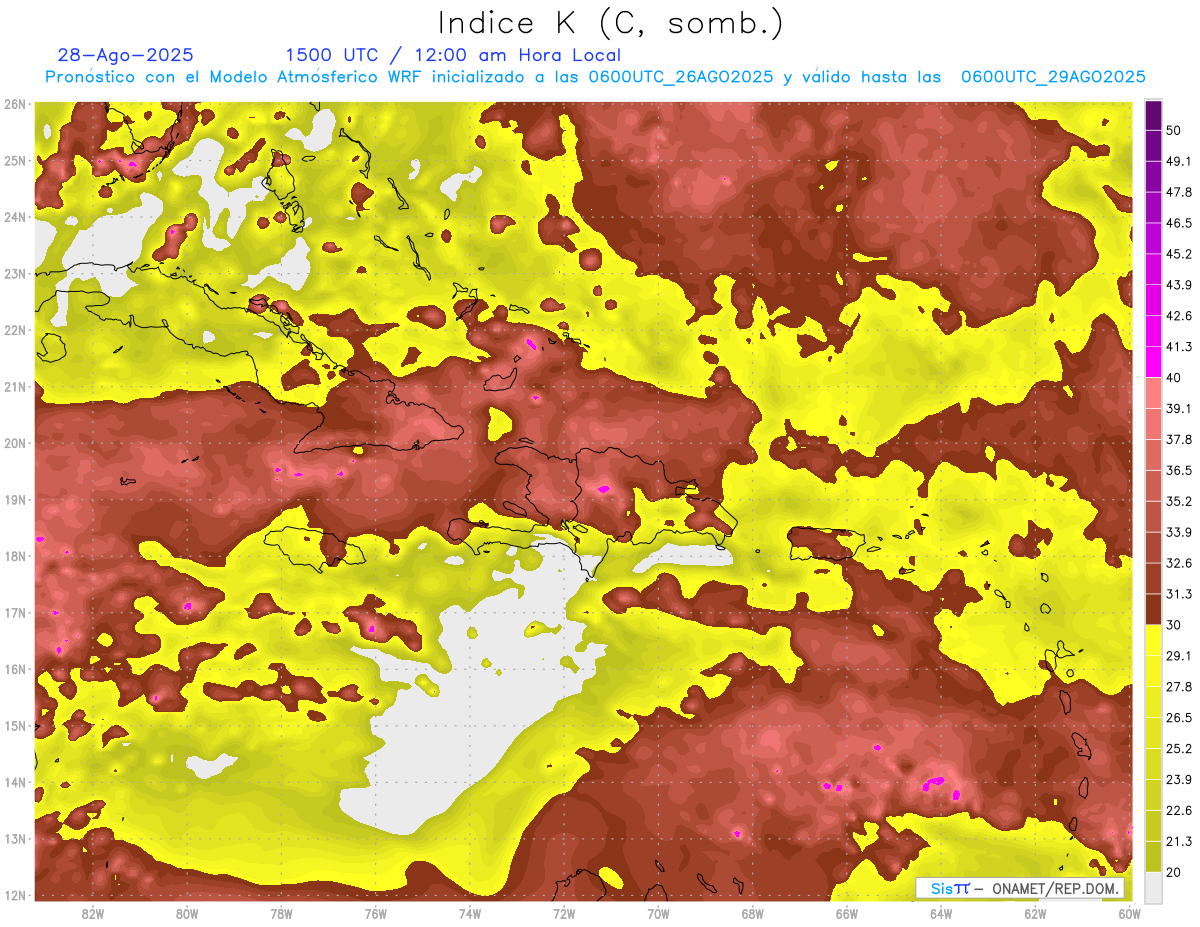
Task: Select the colorbar value 40
Action: point(1175,378)
